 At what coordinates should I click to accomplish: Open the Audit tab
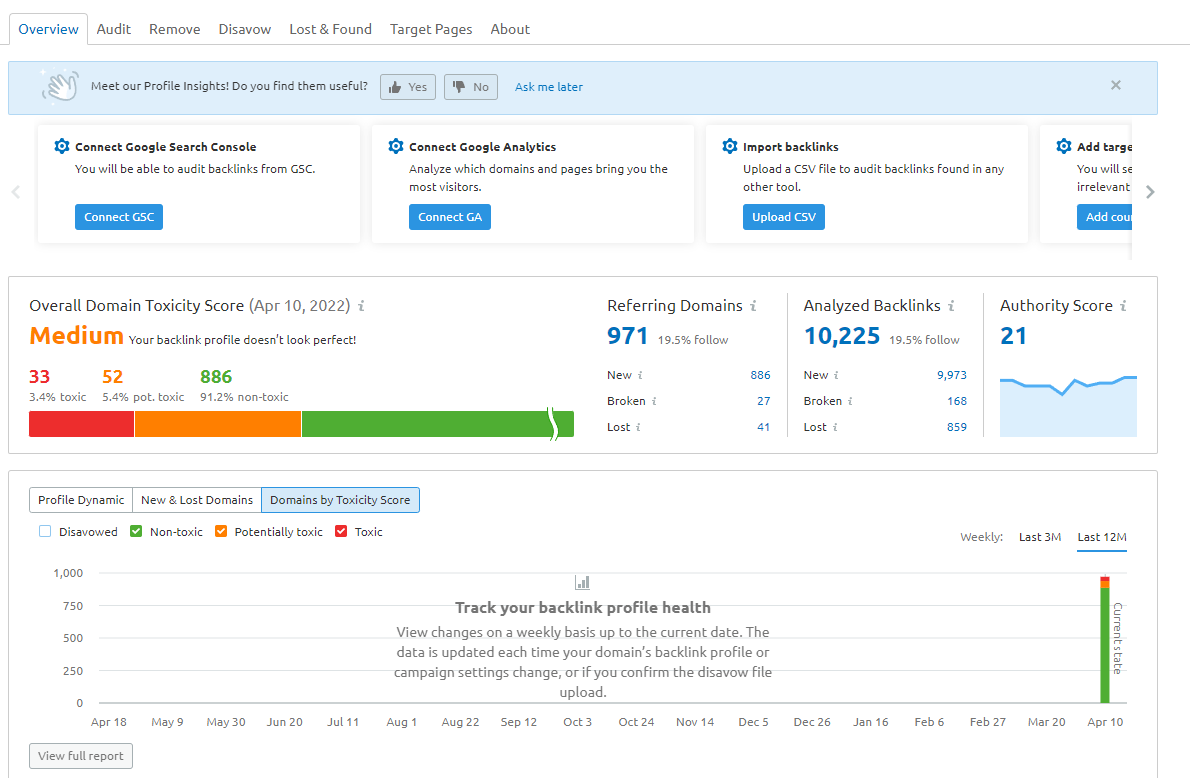tap(113, 29)
